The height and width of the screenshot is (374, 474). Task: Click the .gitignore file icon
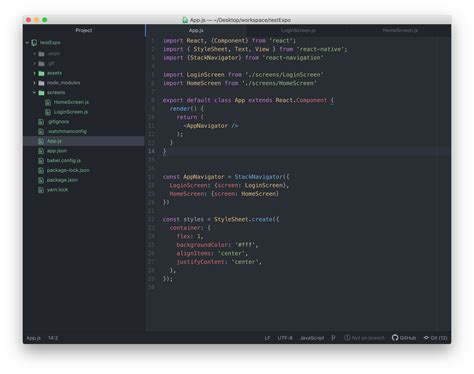tap(41, 122)
